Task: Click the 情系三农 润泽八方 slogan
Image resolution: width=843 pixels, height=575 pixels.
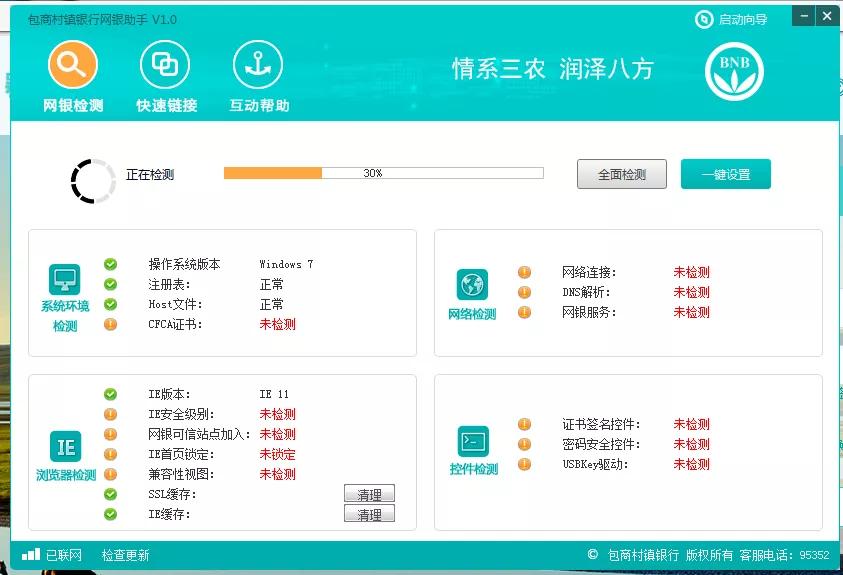Action: pyautogui.click(x=553, y=69)
